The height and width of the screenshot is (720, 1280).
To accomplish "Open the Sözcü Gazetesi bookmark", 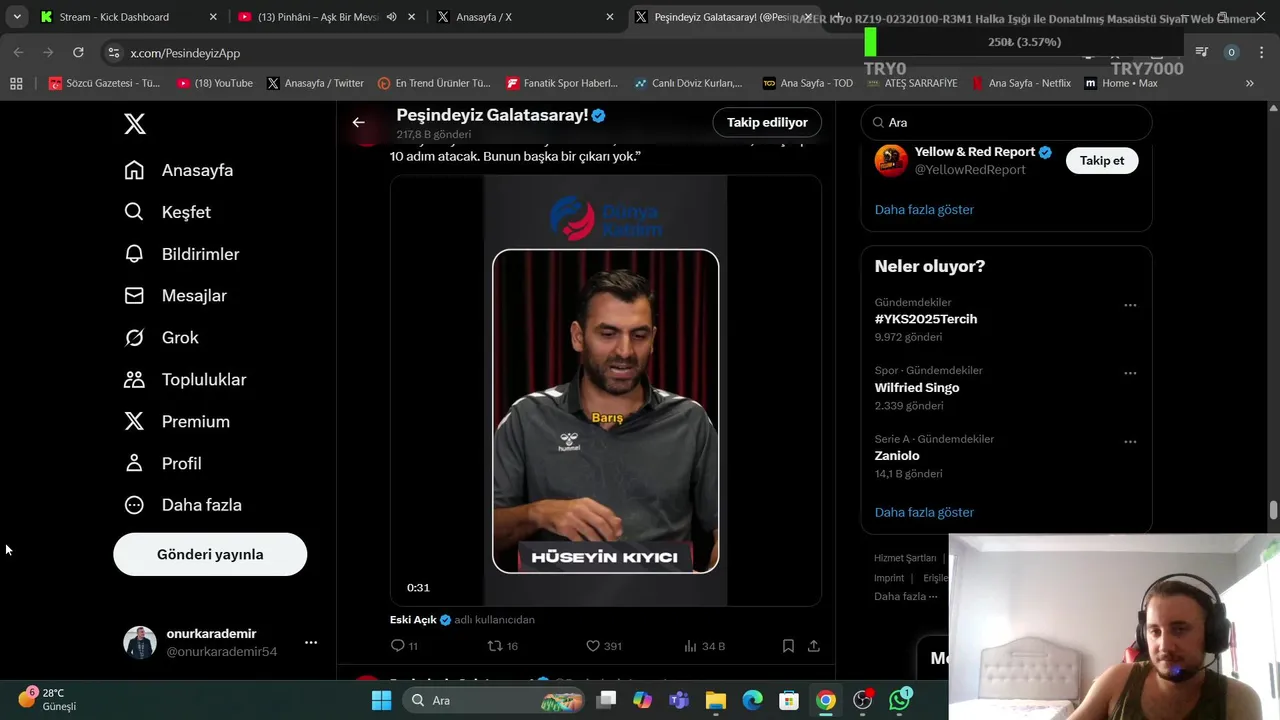I will click(x=105, y=83).
